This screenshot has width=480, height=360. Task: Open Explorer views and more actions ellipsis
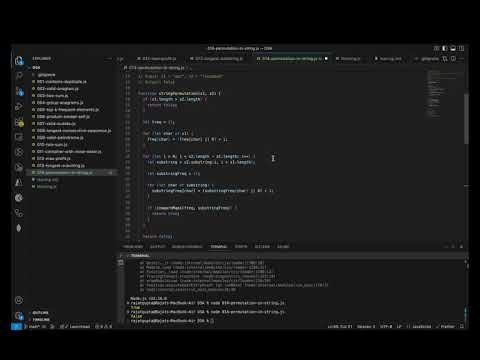coord(108,59)
